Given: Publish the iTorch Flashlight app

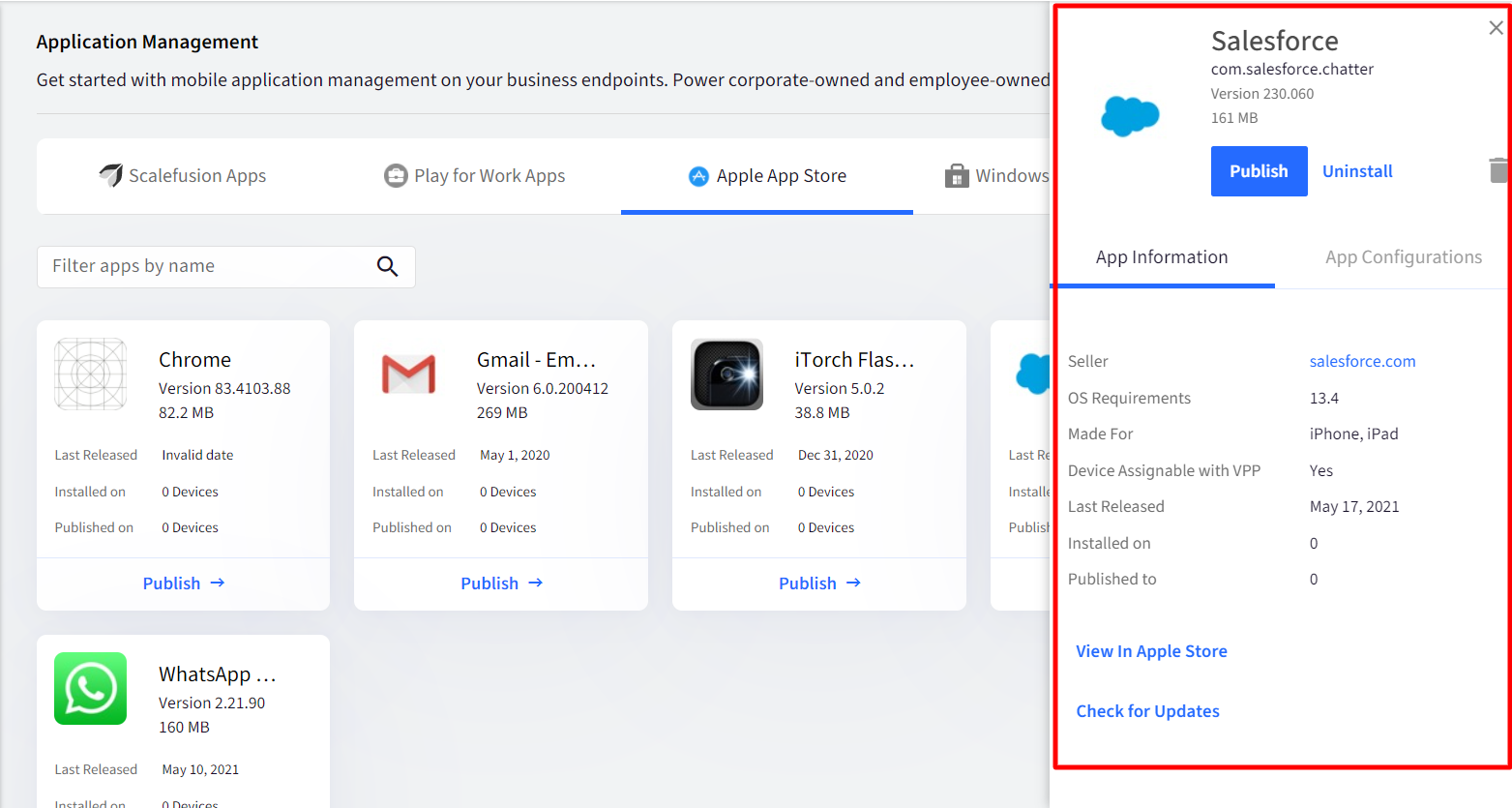Looking at the screenshot, I should coord(819,584).
